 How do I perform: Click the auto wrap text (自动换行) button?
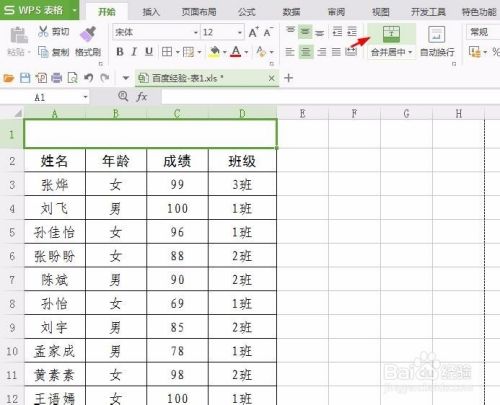point(437,42)
